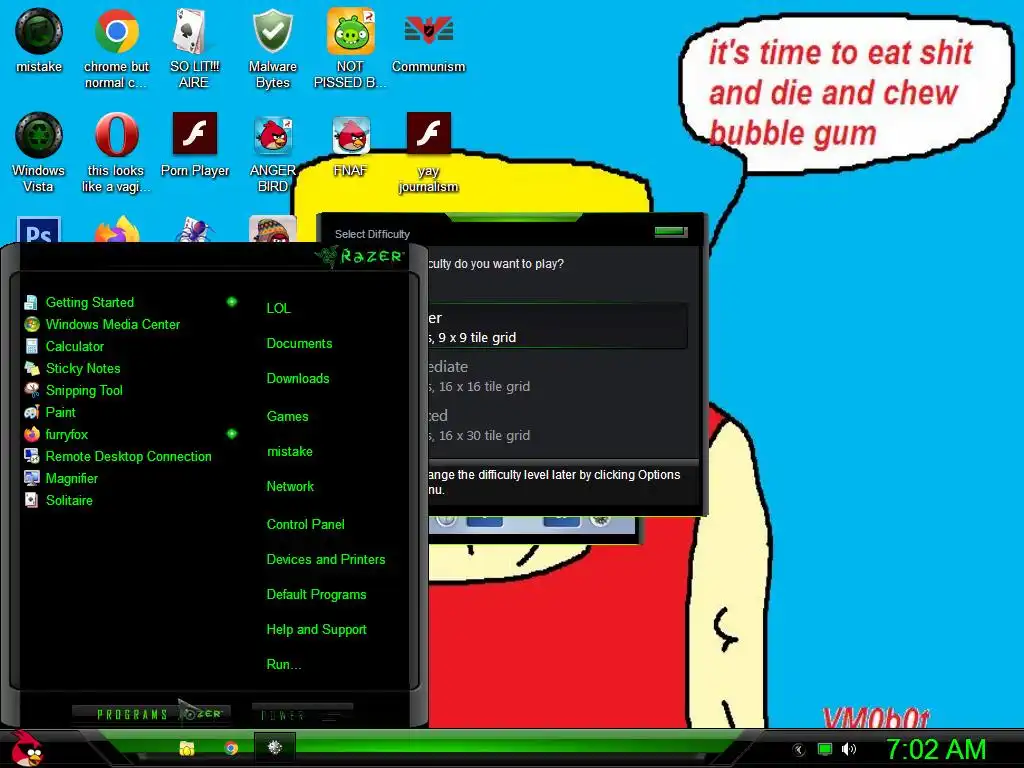Click Run... in start menu
The image size is (1024, 768).
(283, 665)
